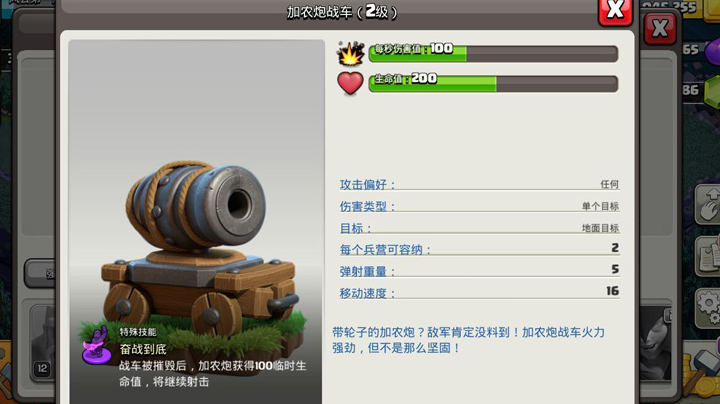The width and height of the screenshot is (720, 404).
Task: Tap the green gem icon at right
Action: tap(712, 90)
